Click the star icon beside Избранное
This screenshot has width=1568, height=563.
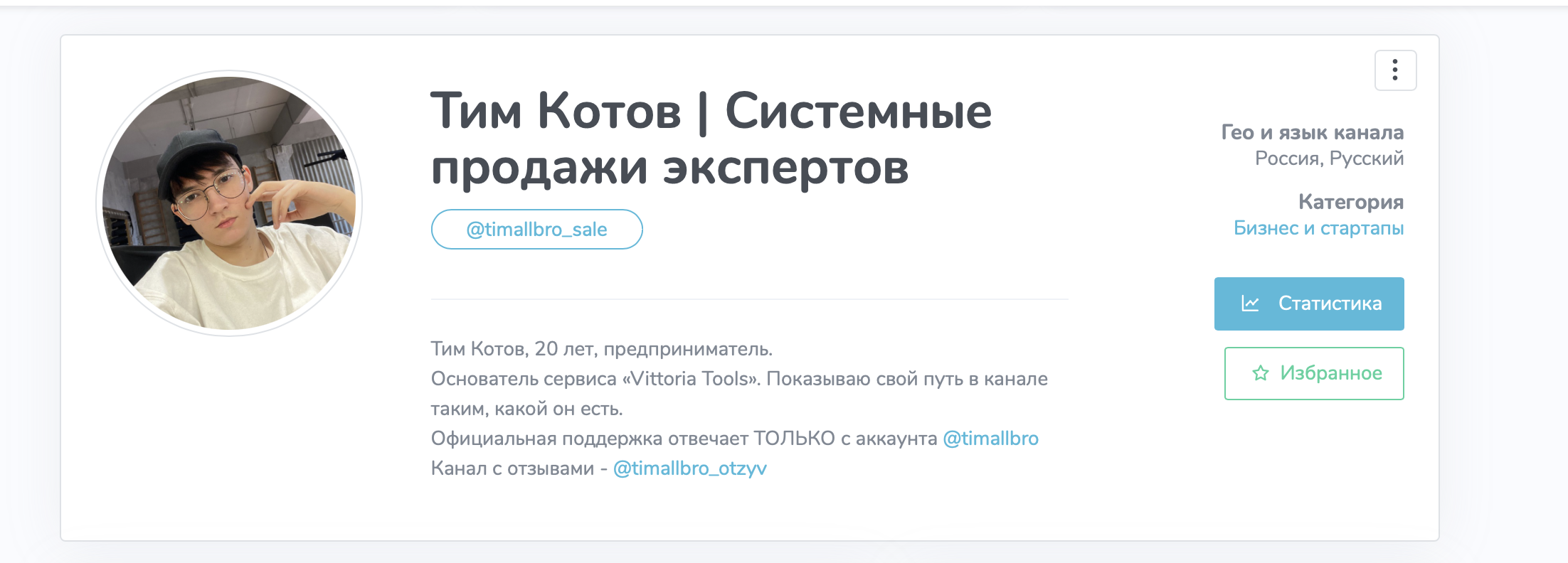[1260, 373]
